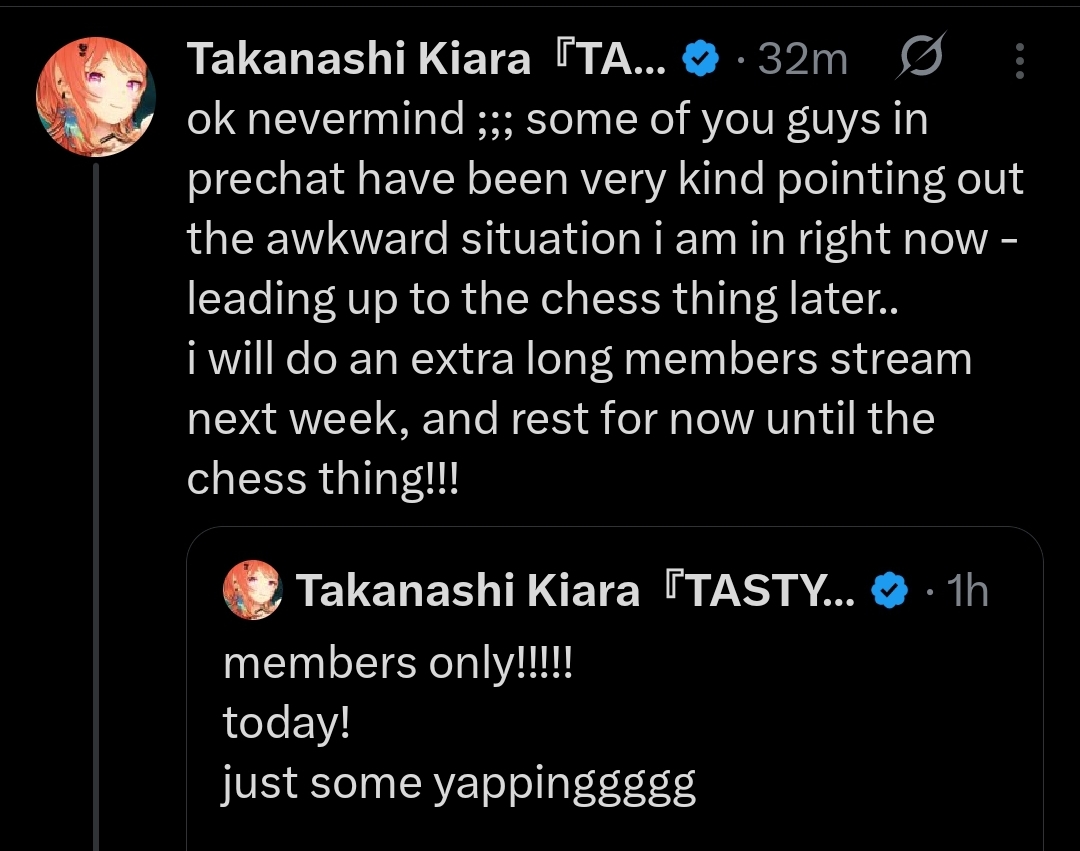This screenshot has height=851, width=1080.
Task: Click the verified badge beside the 32m timestamp
Action: pos(699,61)
